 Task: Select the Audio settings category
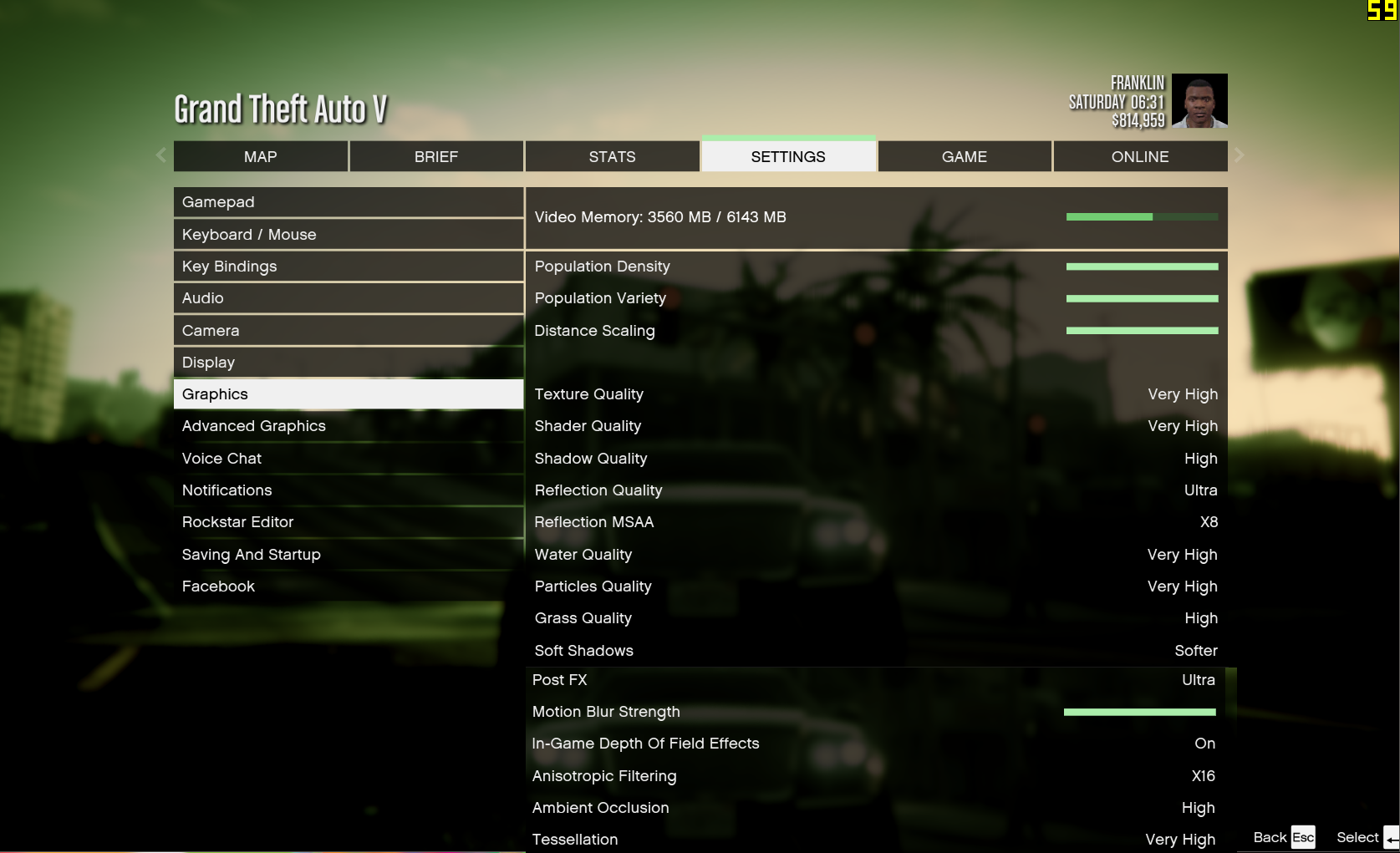[x=349, y=298]
